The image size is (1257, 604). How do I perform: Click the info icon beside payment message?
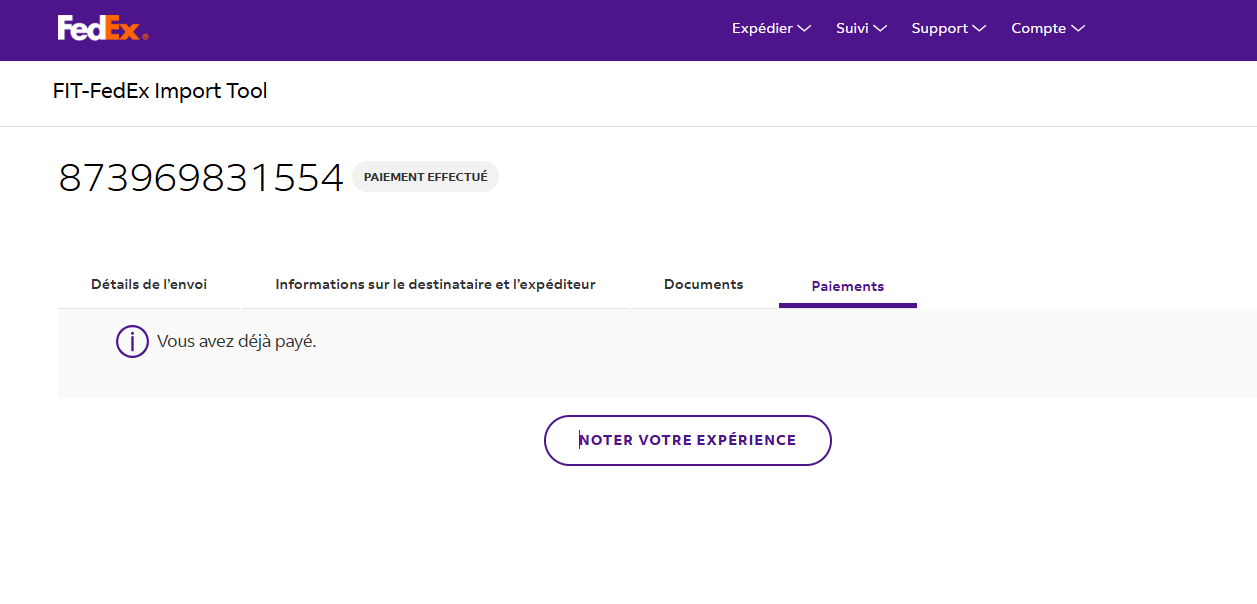(132, 342)
